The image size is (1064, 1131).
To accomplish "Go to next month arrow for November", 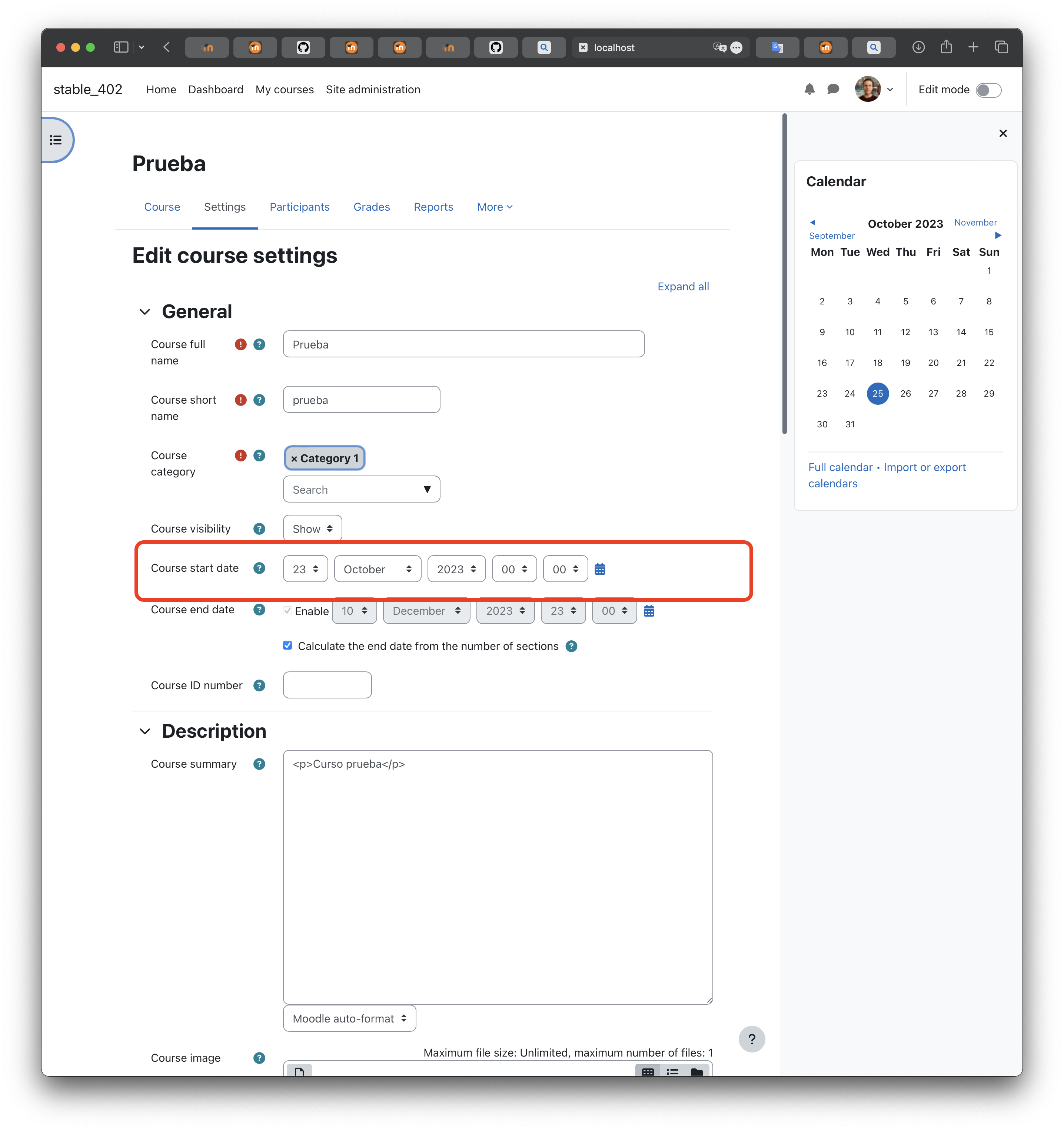I will [x=997, y=236].
